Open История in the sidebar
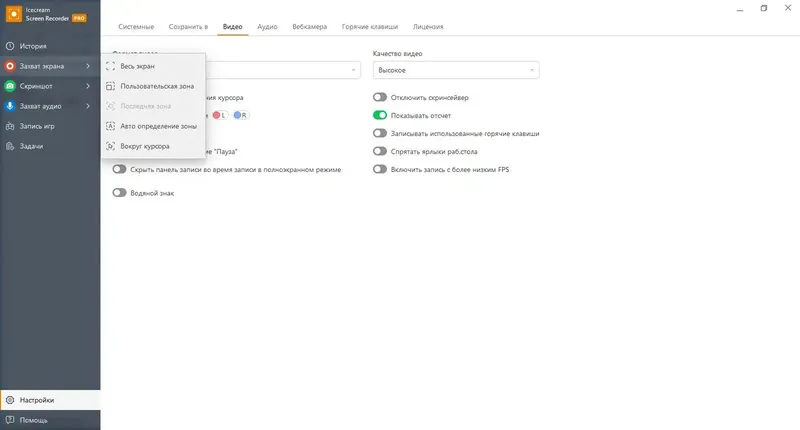 click(x=50, y=46)
